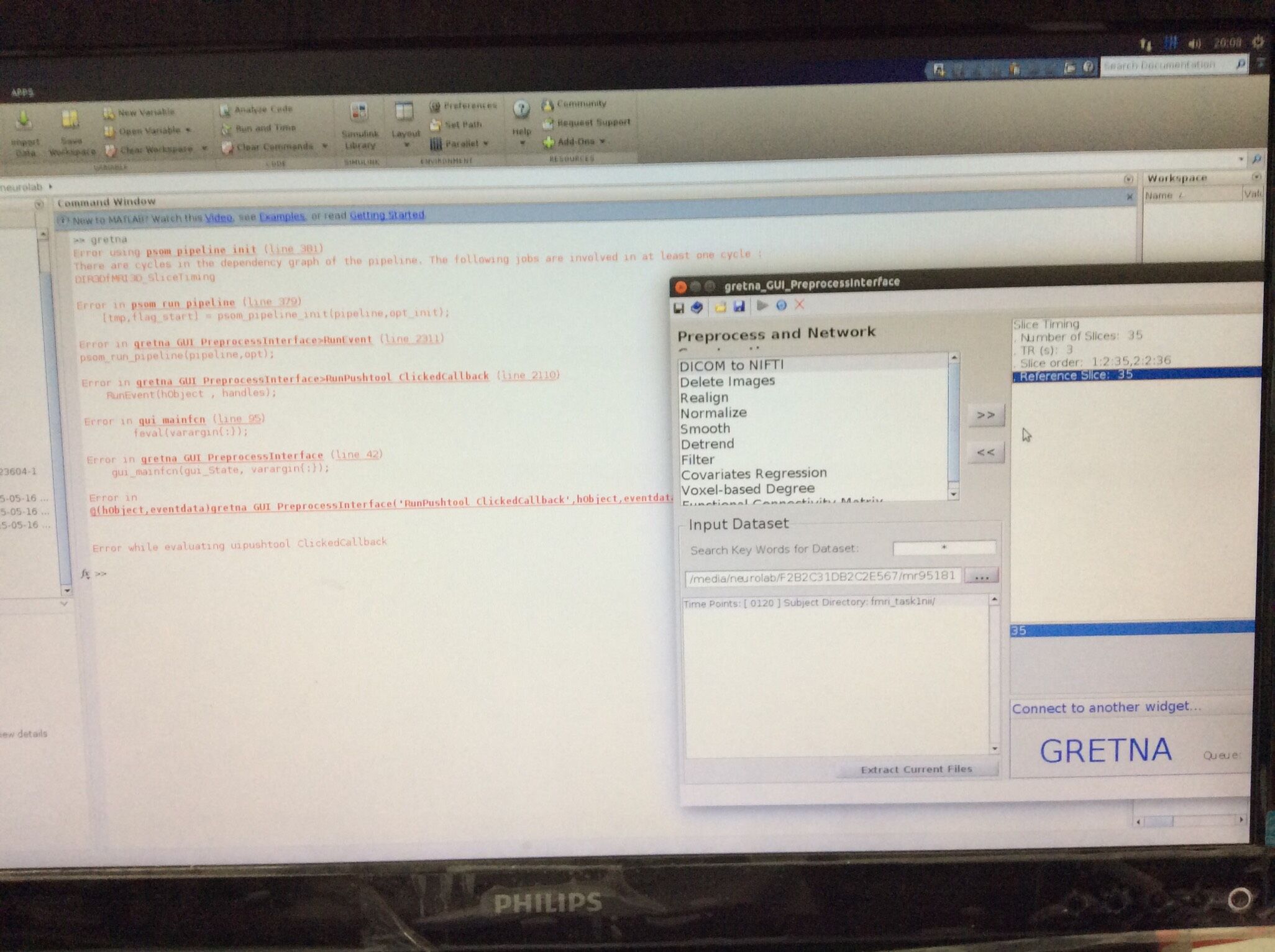Select Filter in the preprocess list
The image size is (1275, 952).
pyautogui.click(x=813, y=460)
